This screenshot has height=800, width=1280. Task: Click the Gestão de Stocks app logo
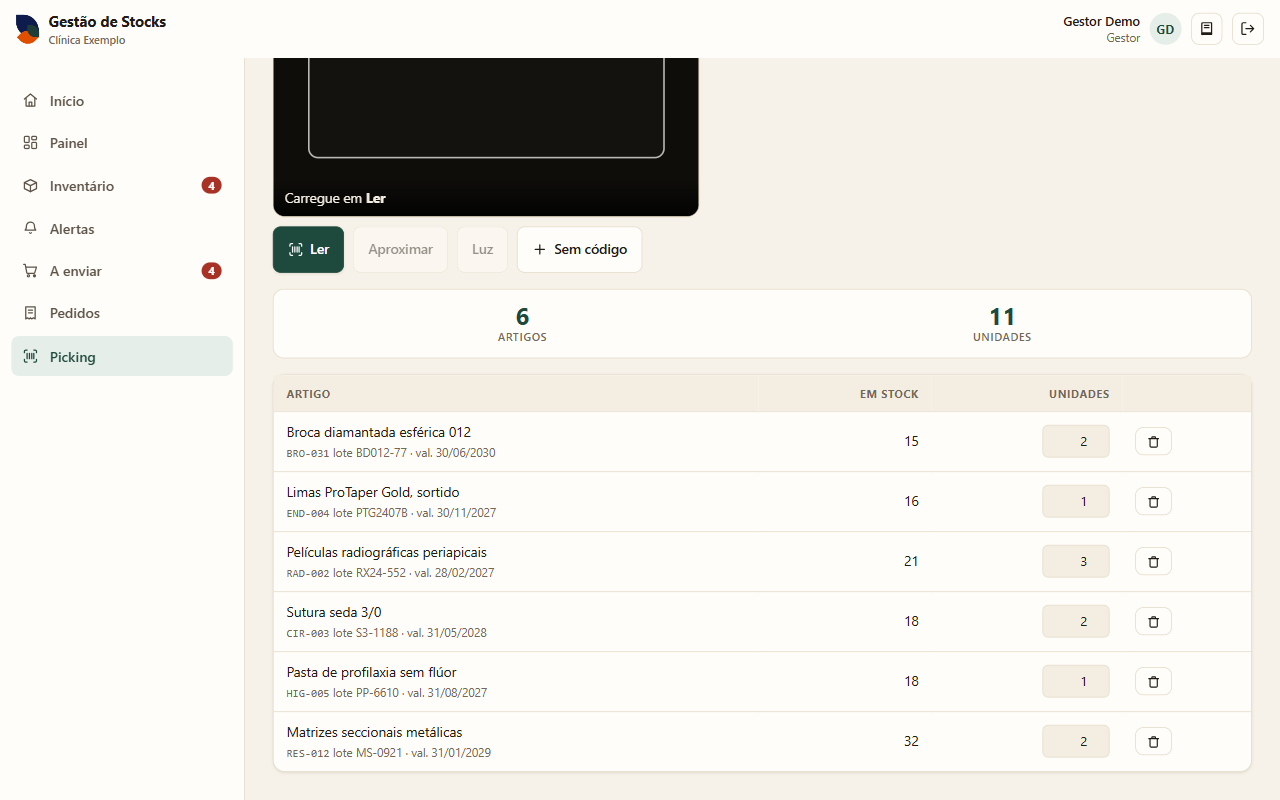[x=28, y=29]
